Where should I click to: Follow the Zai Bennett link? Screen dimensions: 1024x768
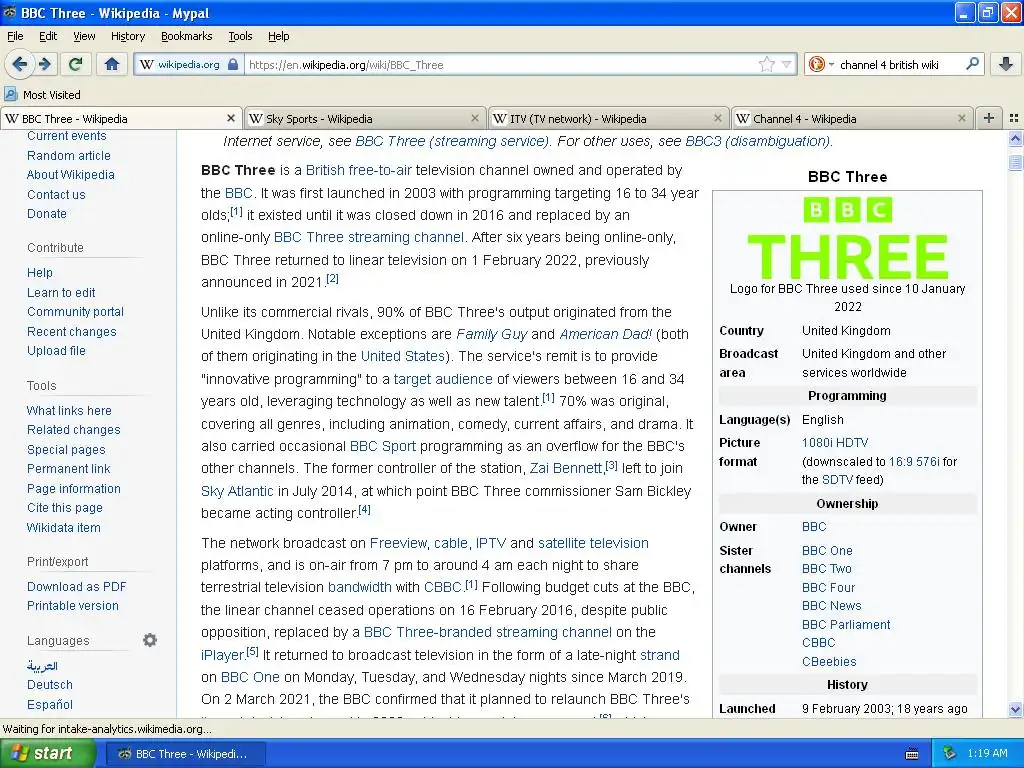(566, 468)
